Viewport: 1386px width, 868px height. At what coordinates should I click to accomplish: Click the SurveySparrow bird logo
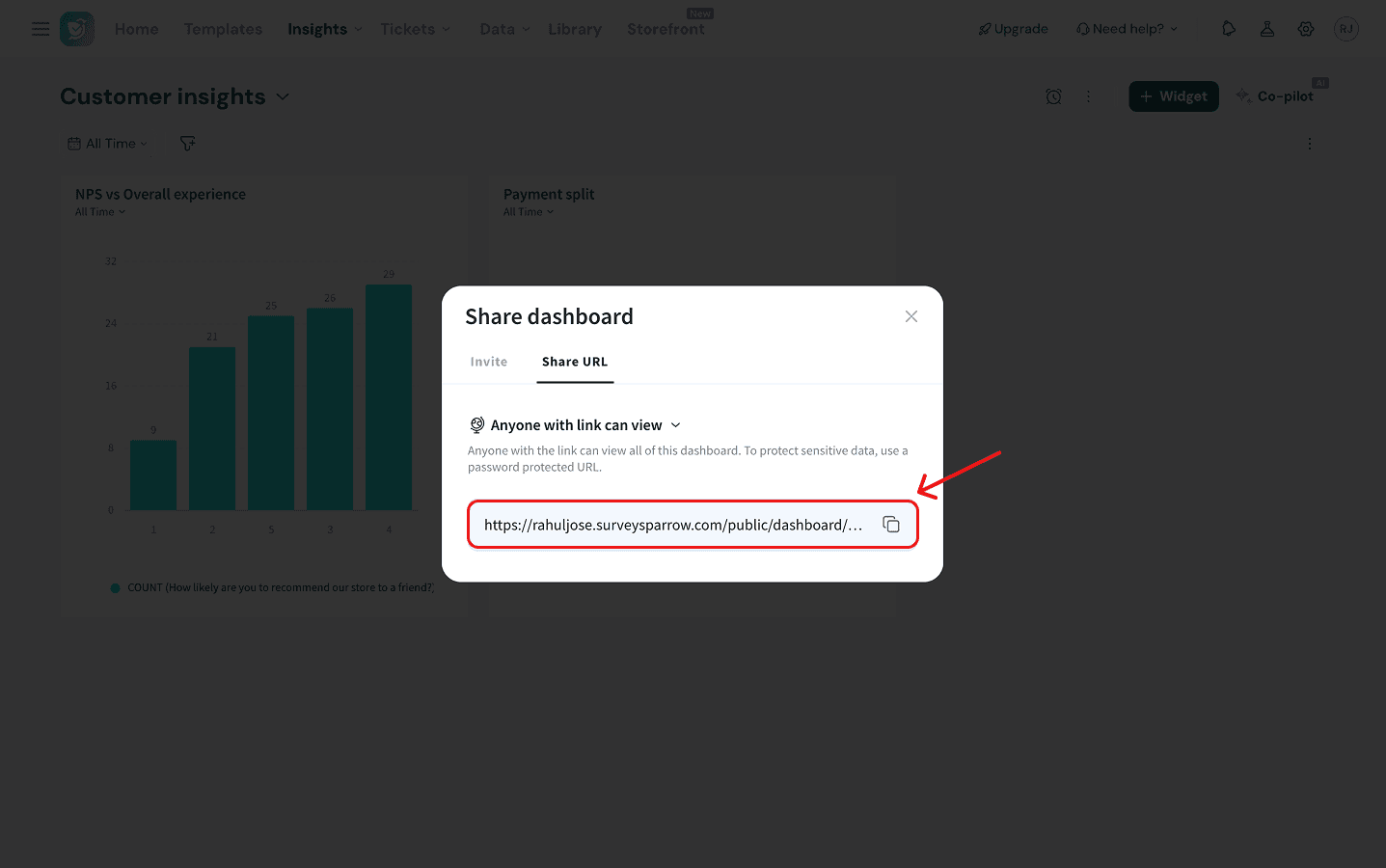pyautogui.click(x=77, y=29)
